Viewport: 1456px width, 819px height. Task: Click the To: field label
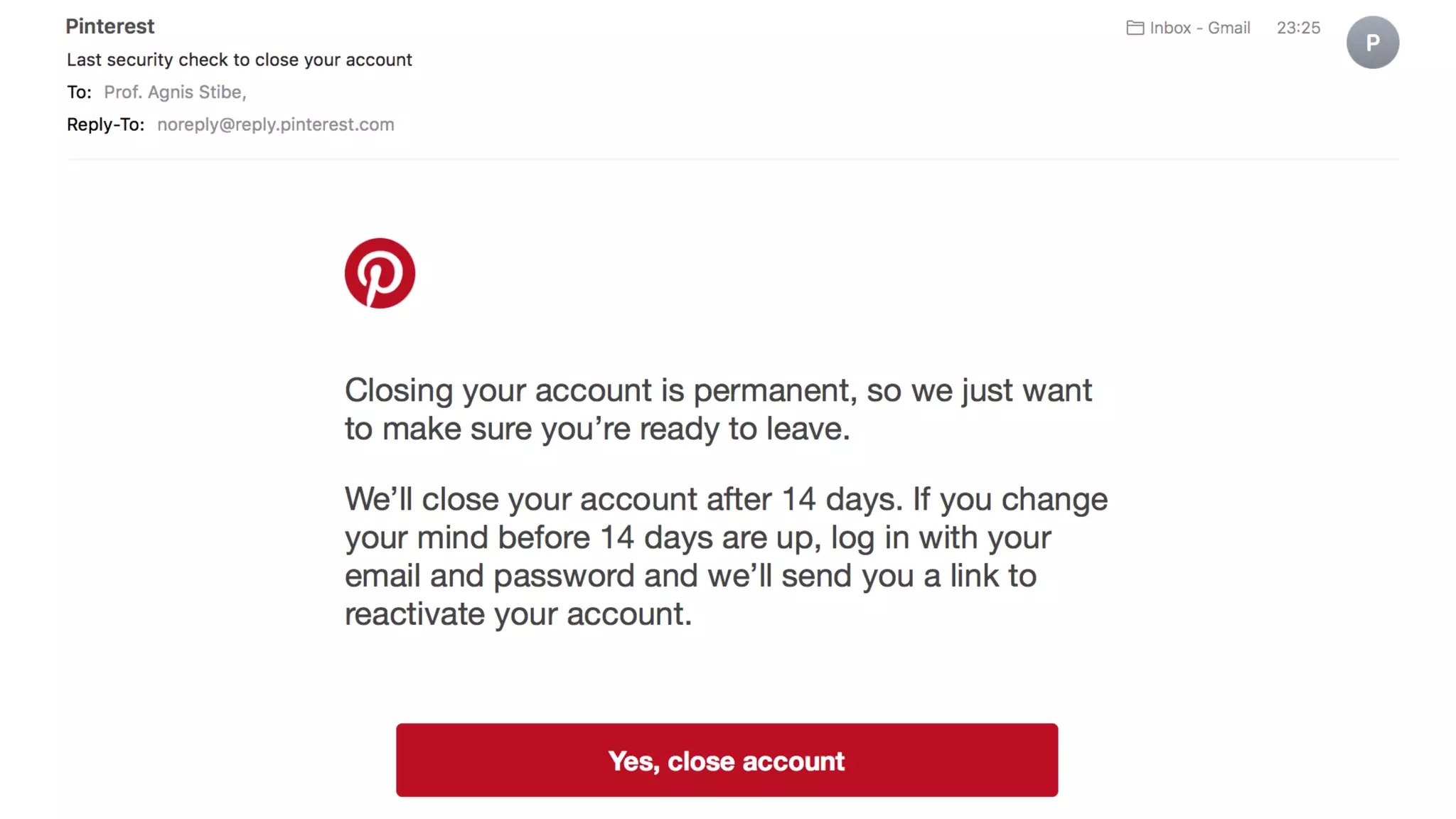tap(79, 92)
